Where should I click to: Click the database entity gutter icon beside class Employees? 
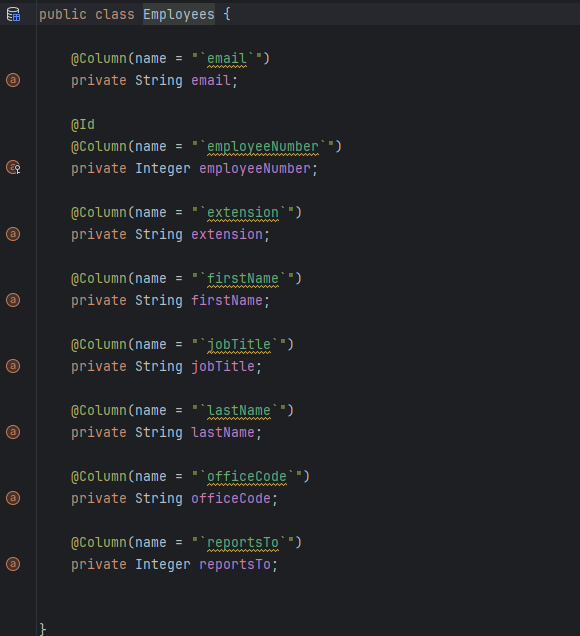pos(13,14)
